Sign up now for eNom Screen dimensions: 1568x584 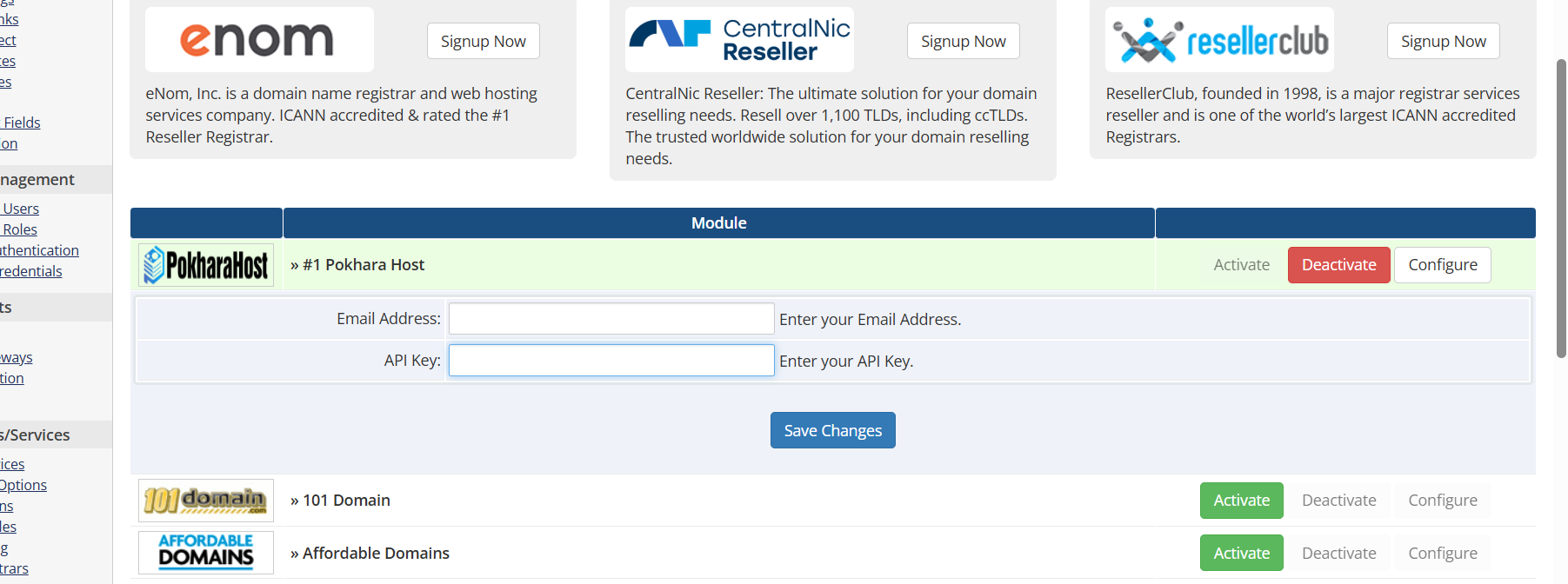(483, 41)
